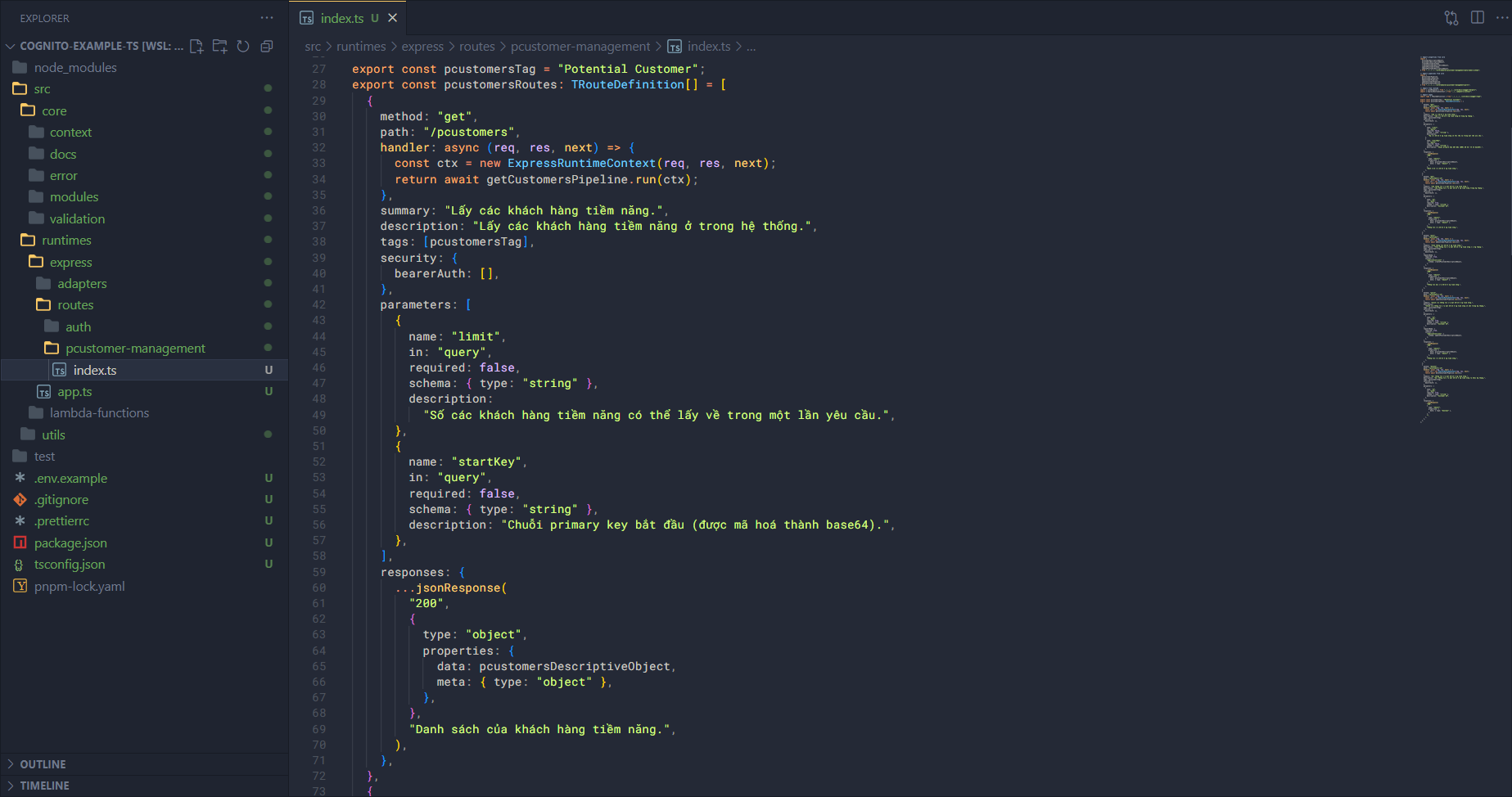Click pcustomer-management in the breadcrumb
The image size is (1512, 797).
click(580, 47)
